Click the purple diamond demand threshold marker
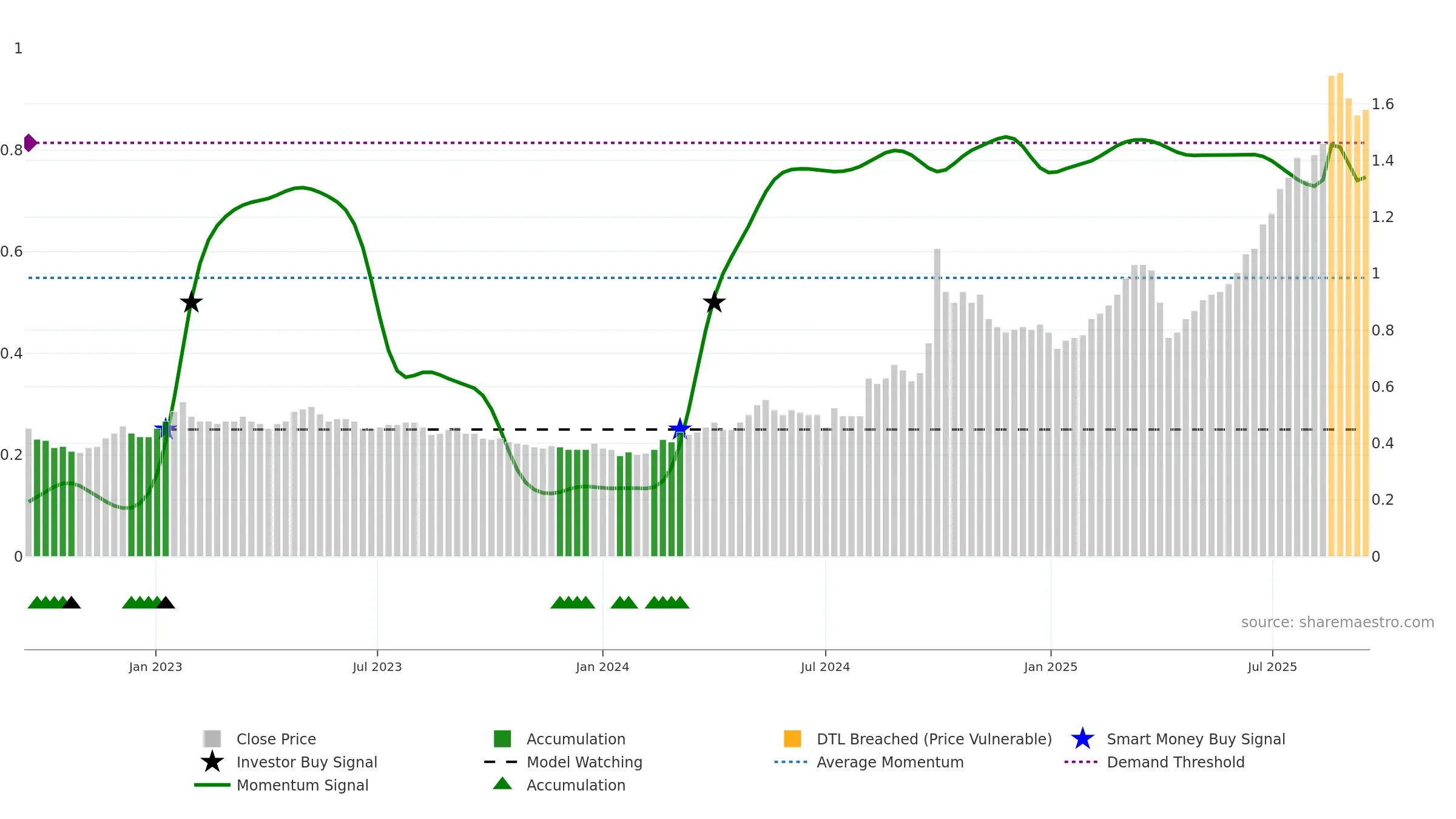Screen dimensions: 1456x819 pos(30,143)
